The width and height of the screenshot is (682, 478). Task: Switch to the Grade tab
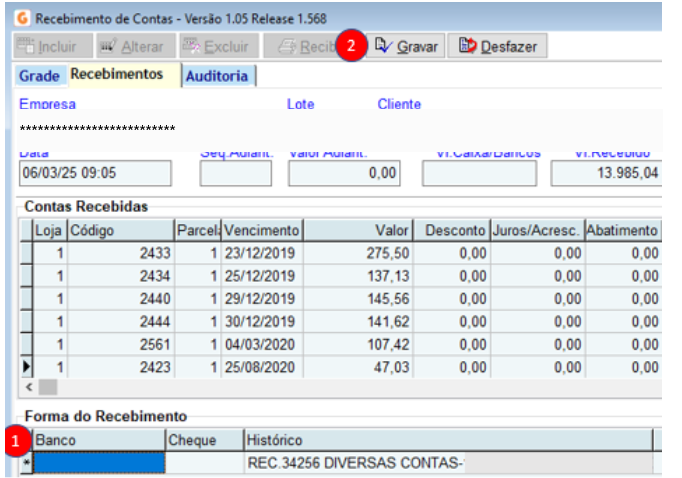(x=39, y=76)
